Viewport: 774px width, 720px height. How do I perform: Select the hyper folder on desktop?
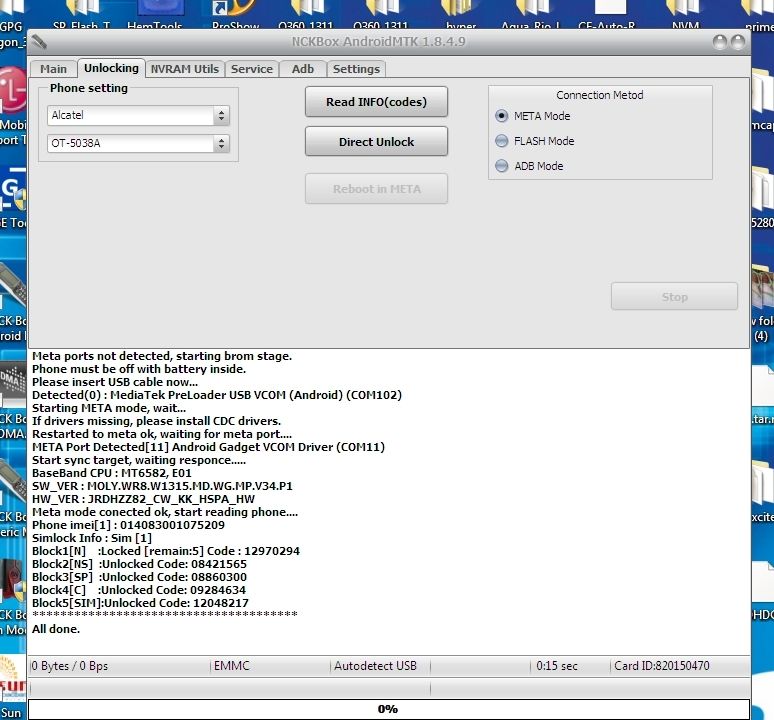[461, 14]
